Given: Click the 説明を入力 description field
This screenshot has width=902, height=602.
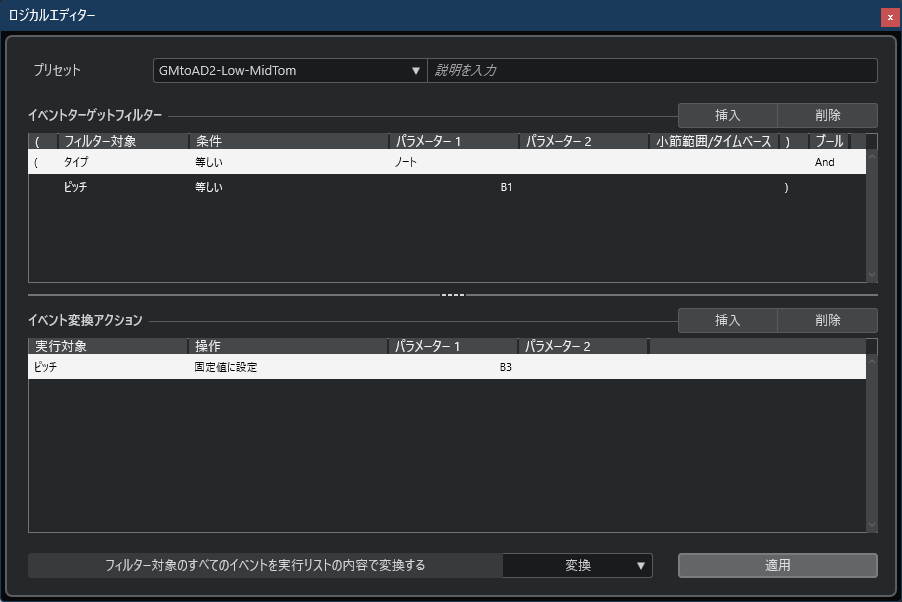Looking at the screenshot, I should pyautogui.click(x=651, y=71).
